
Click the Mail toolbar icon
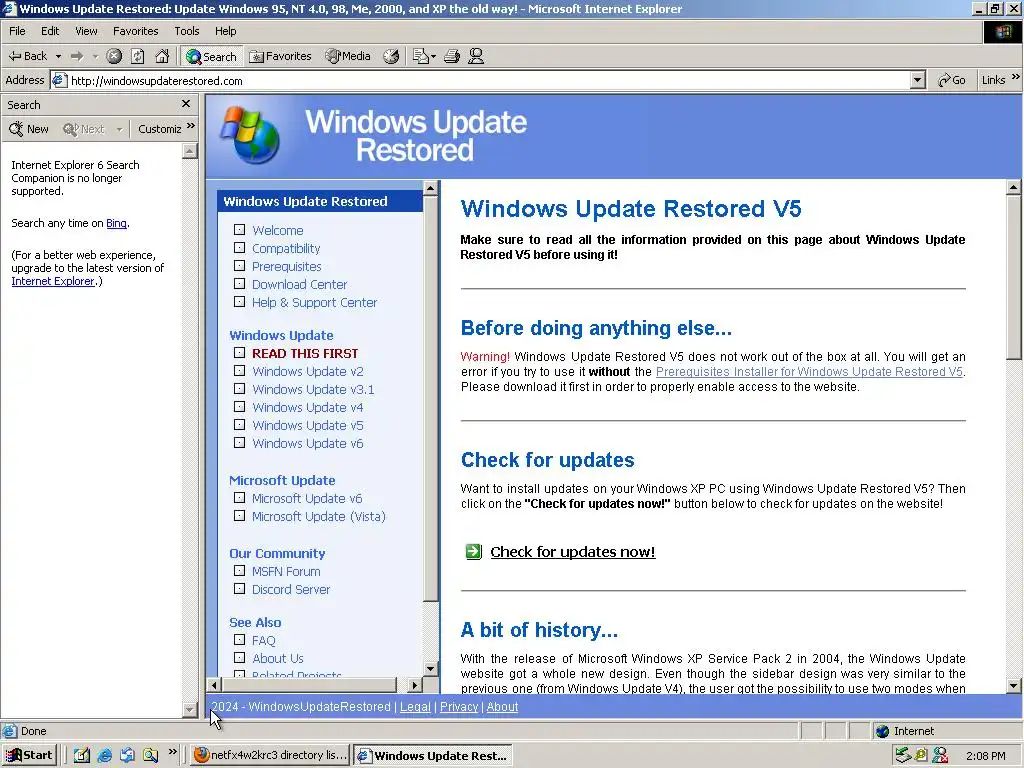click(420, 56)
